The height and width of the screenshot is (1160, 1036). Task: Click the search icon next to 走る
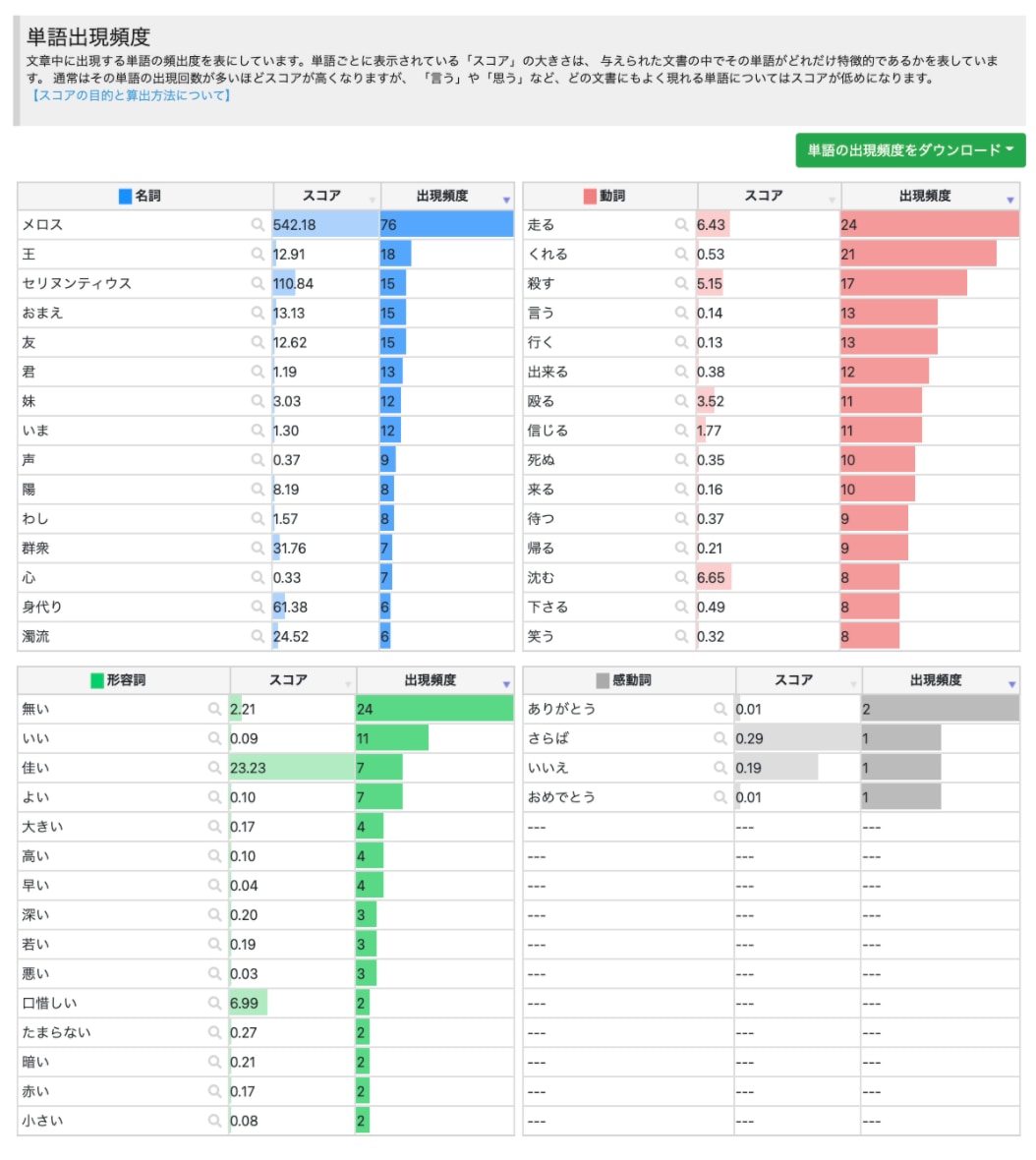(681, 225)
